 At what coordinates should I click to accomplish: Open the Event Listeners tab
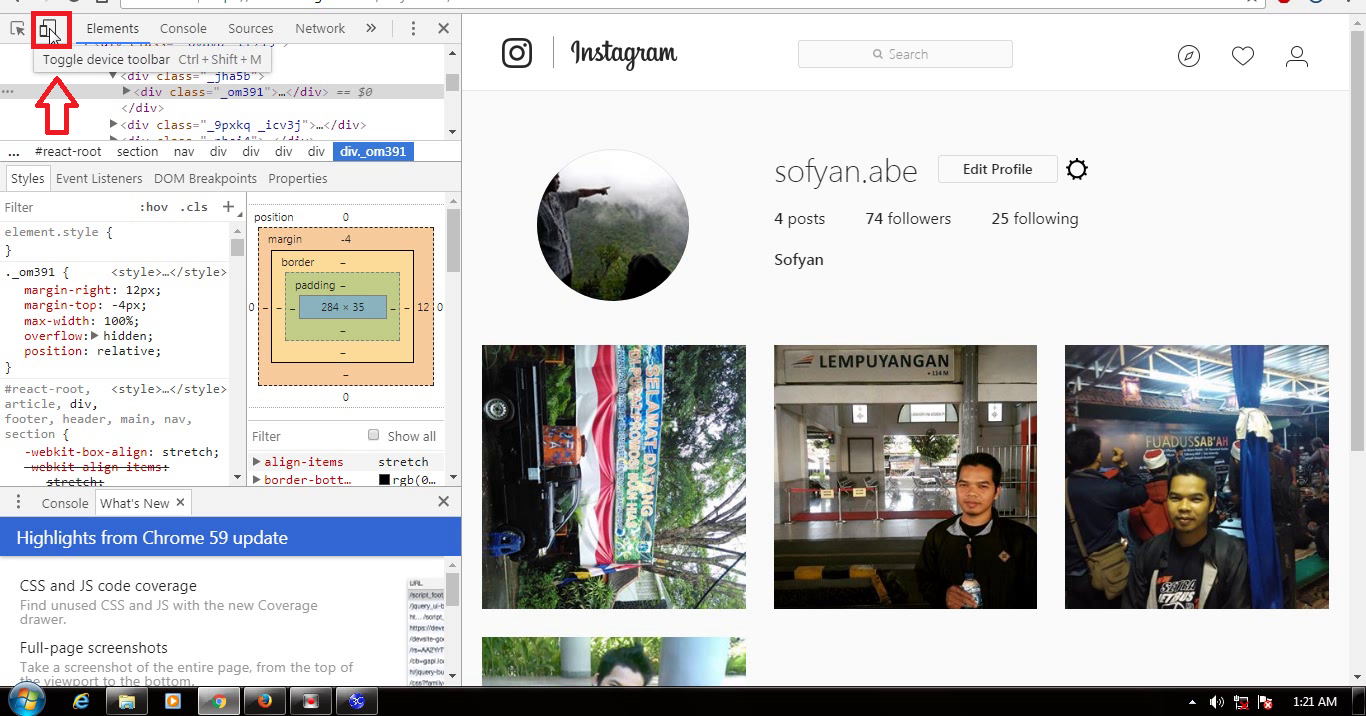99,178
